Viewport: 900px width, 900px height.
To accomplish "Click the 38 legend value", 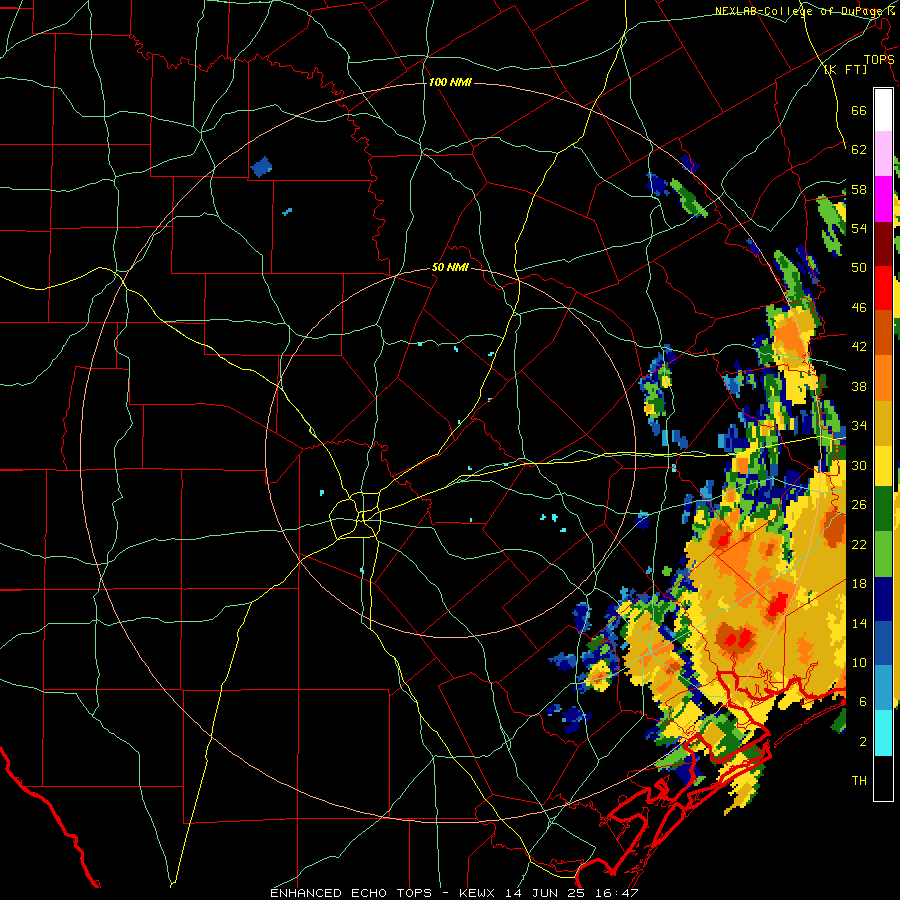I will coord(859,386).
